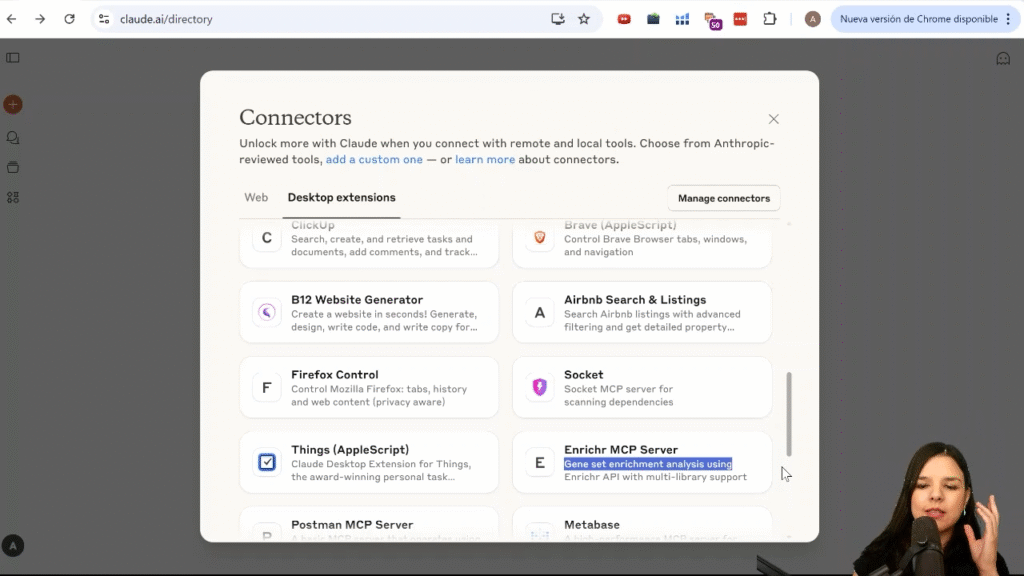The image size is (1024, 576).
Task: Open the 'learn more' link
Action: (x=485, y=160)
